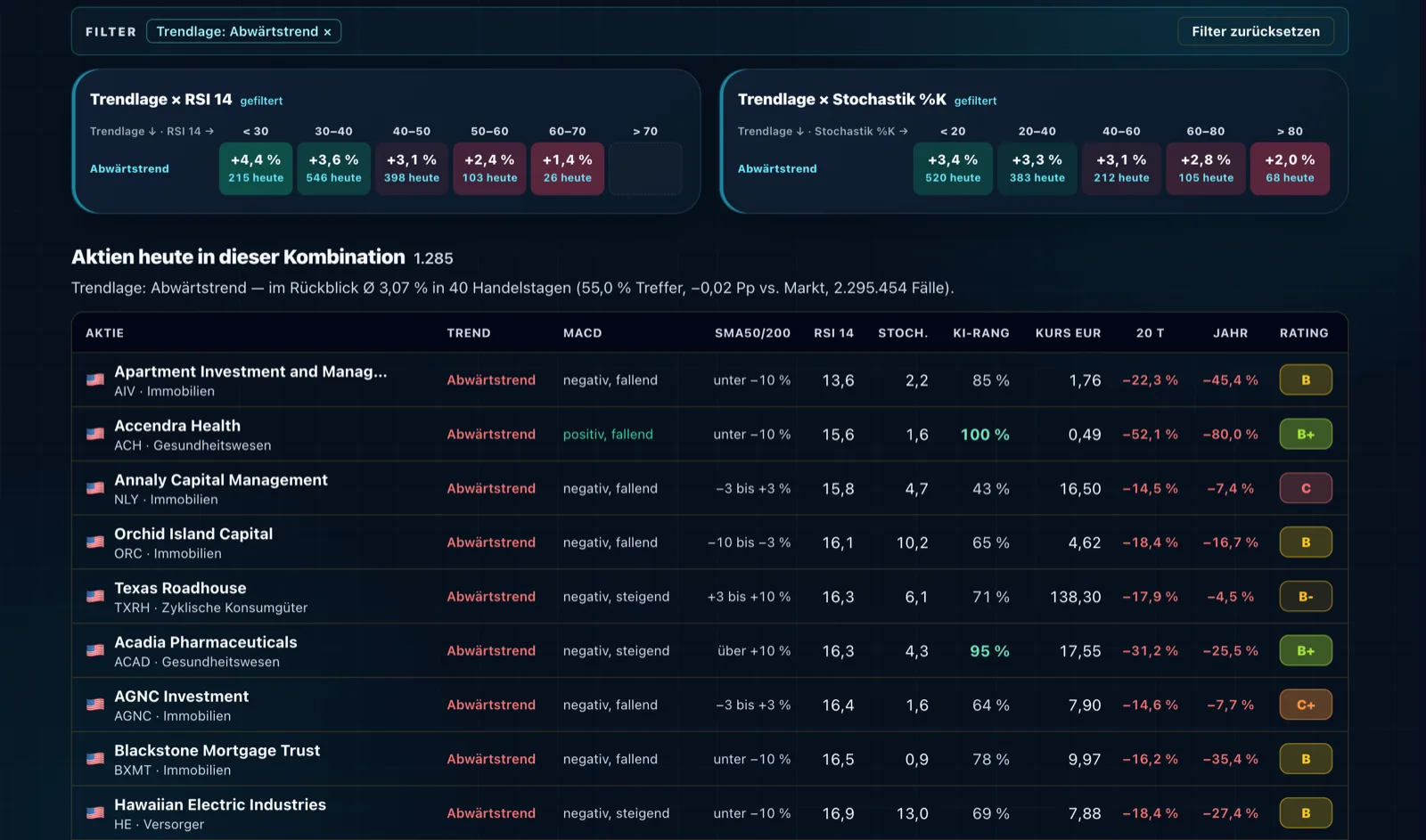Select Stochastik below 20 cell with 520 heute
This screenshot has height=840, width=1426.
tap(953, 168)
